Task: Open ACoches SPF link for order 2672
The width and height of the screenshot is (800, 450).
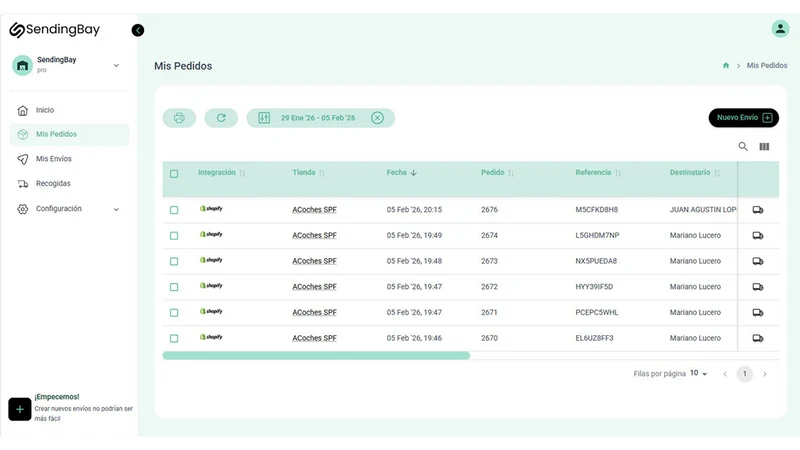Action: tap(314, 287)
